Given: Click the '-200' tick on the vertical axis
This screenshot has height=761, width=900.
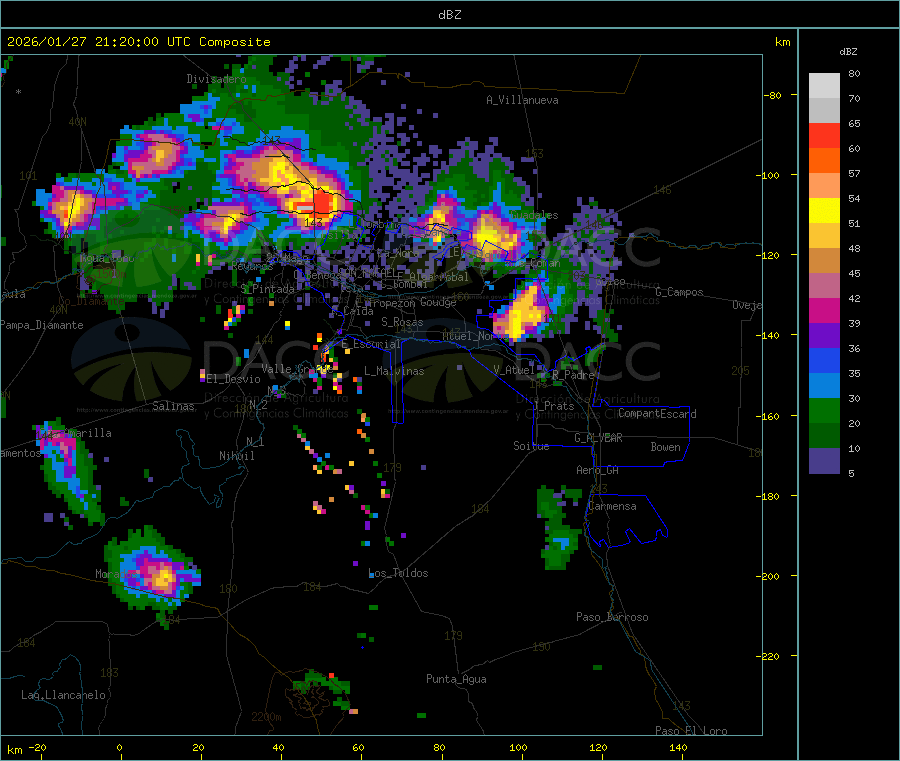Looking at the screenshot, I should (770, 576).
